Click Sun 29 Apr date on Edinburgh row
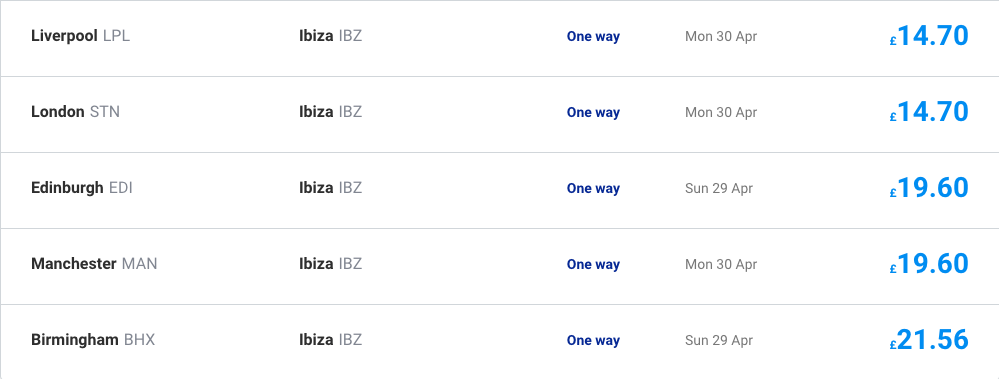Screen dimensions: 999x379 pos(719,189)
